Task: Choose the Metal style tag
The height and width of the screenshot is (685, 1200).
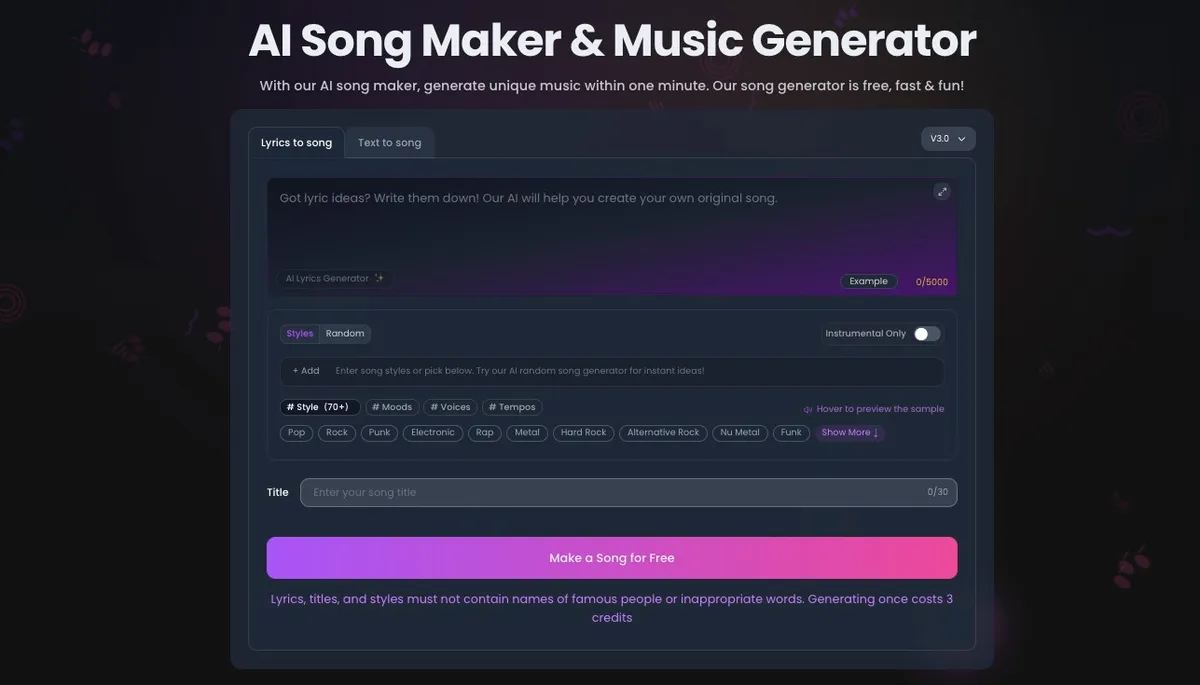Action: 527,433
